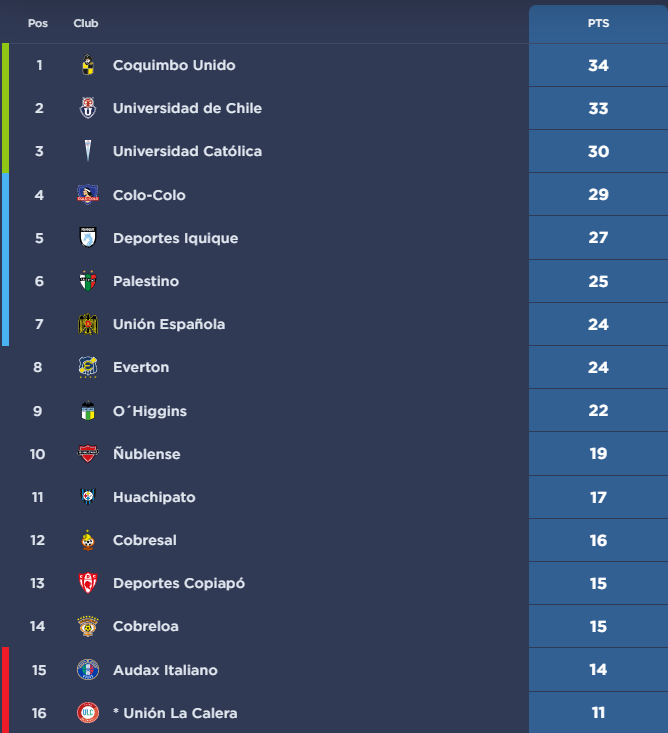Click the Colo-Colo club badge
This screenshot has height=733, width=668.
[x=88, y=195]
